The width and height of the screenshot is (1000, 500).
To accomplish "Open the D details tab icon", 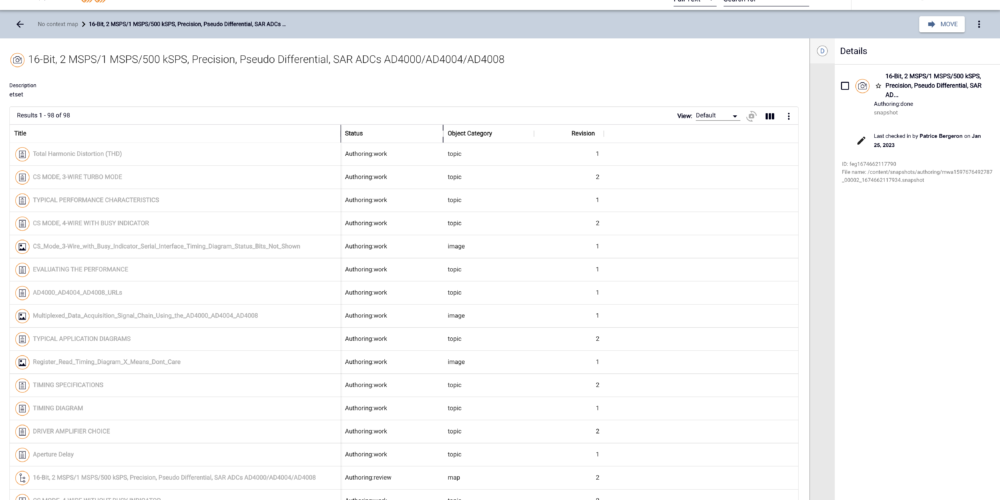I will pos(822,51).
